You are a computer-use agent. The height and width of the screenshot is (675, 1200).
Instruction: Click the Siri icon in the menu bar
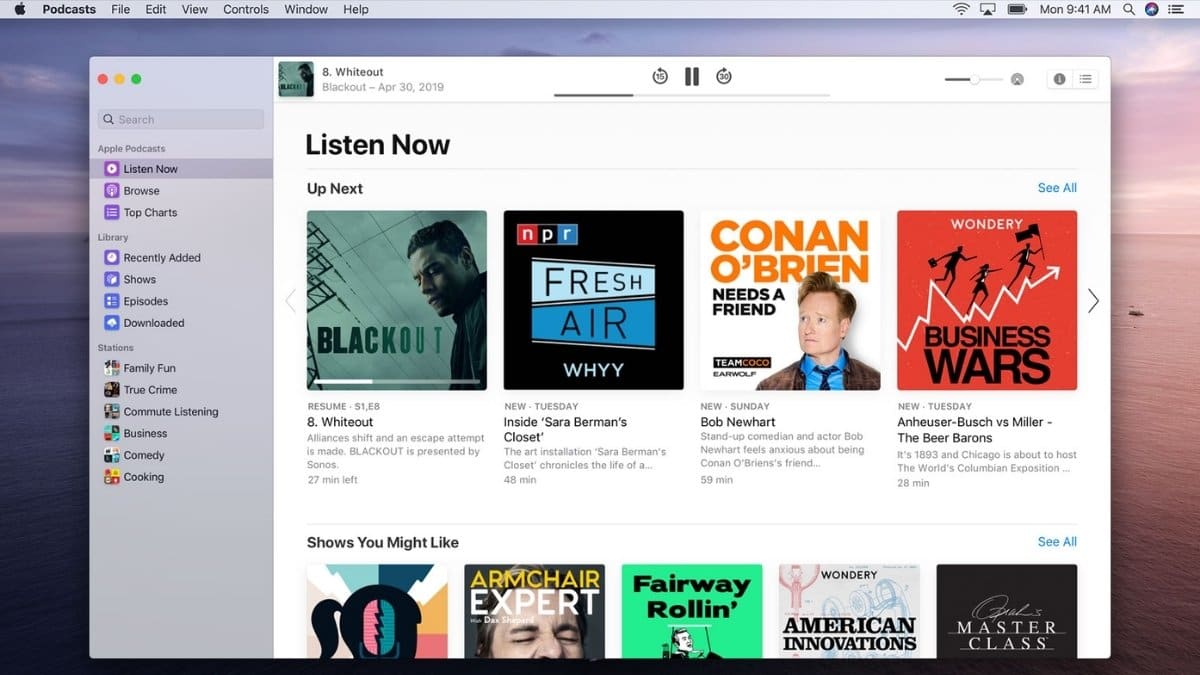1152,9
